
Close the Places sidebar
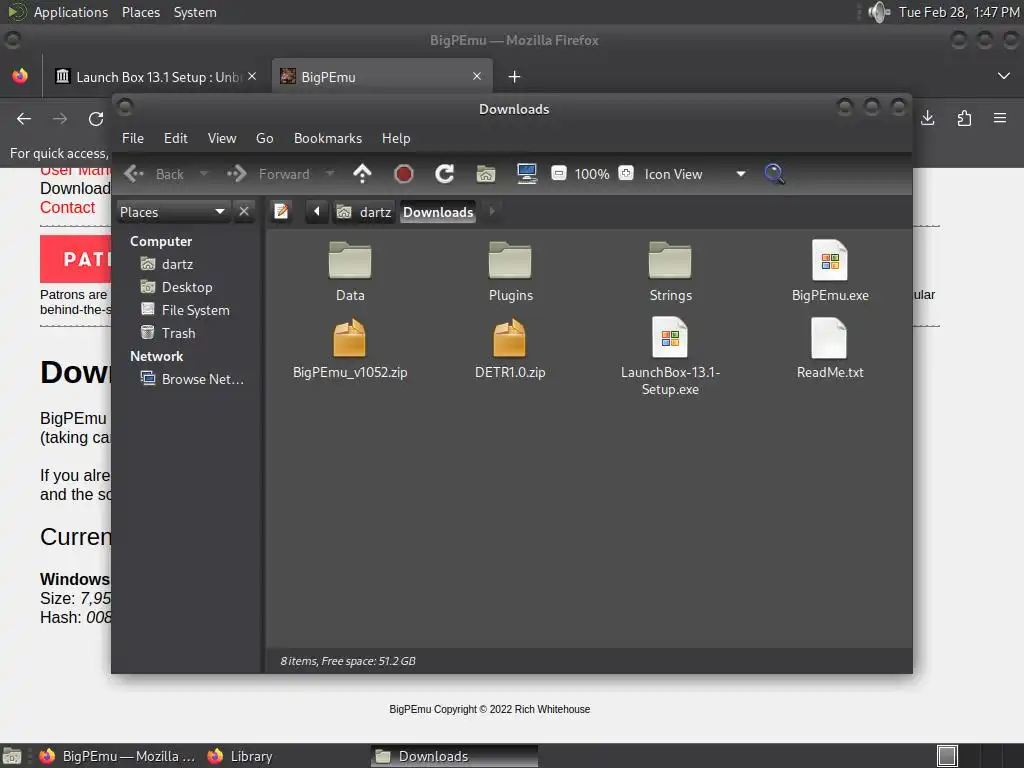pos(244,212)
